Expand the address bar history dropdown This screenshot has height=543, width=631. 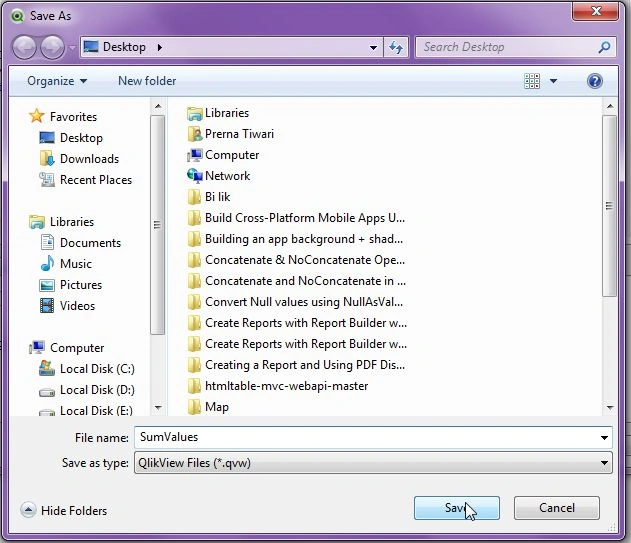(x=373, y=47)
